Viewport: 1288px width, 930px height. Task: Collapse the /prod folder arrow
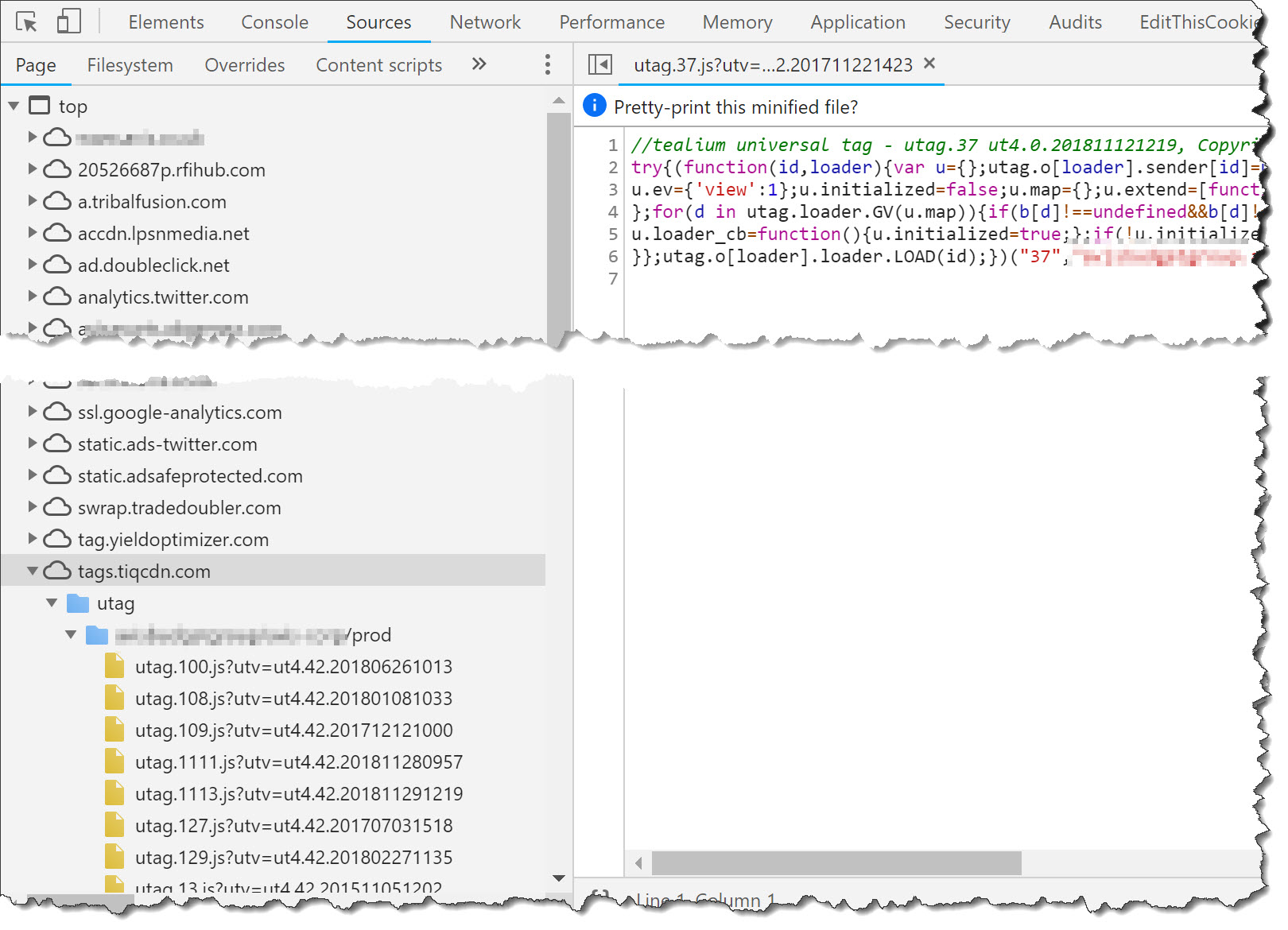[x=71, y=634]
